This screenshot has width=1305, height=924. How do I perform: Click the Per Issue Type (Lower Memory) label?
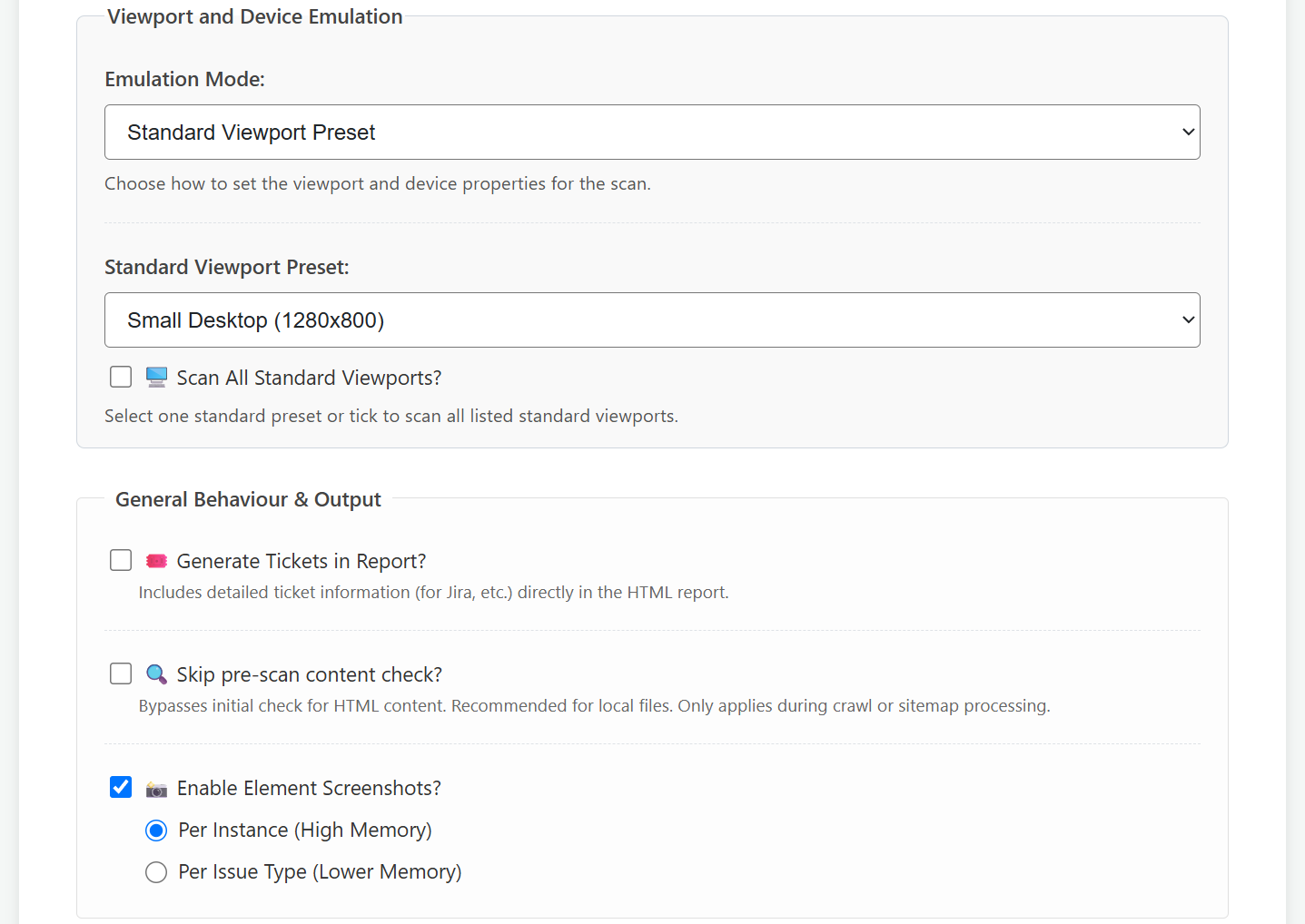[321, 872]
